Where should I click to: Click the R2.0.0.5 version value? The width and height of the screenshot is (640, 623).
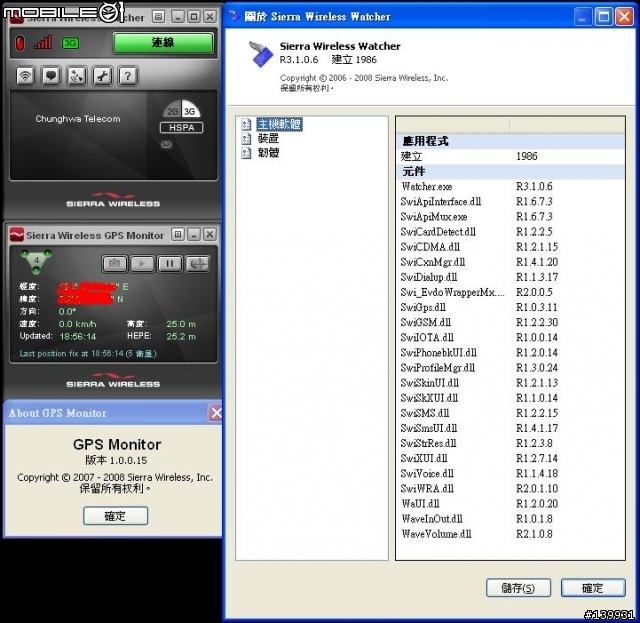(x=534, y=292)
